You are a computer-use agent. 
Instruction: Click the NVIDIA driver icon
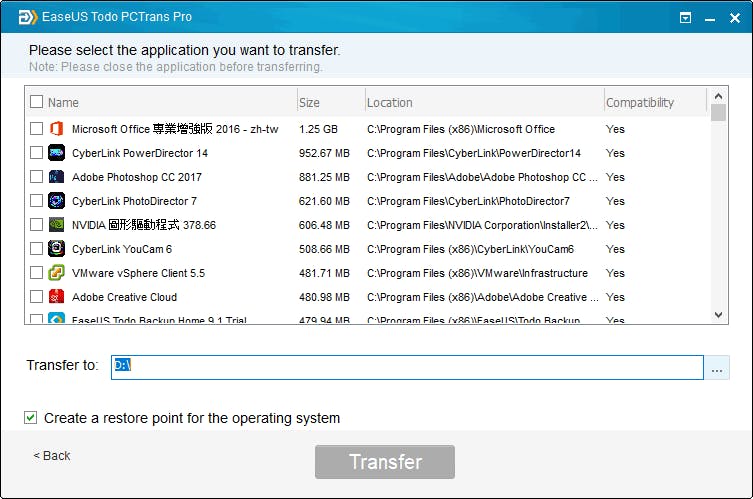point(56,225)
